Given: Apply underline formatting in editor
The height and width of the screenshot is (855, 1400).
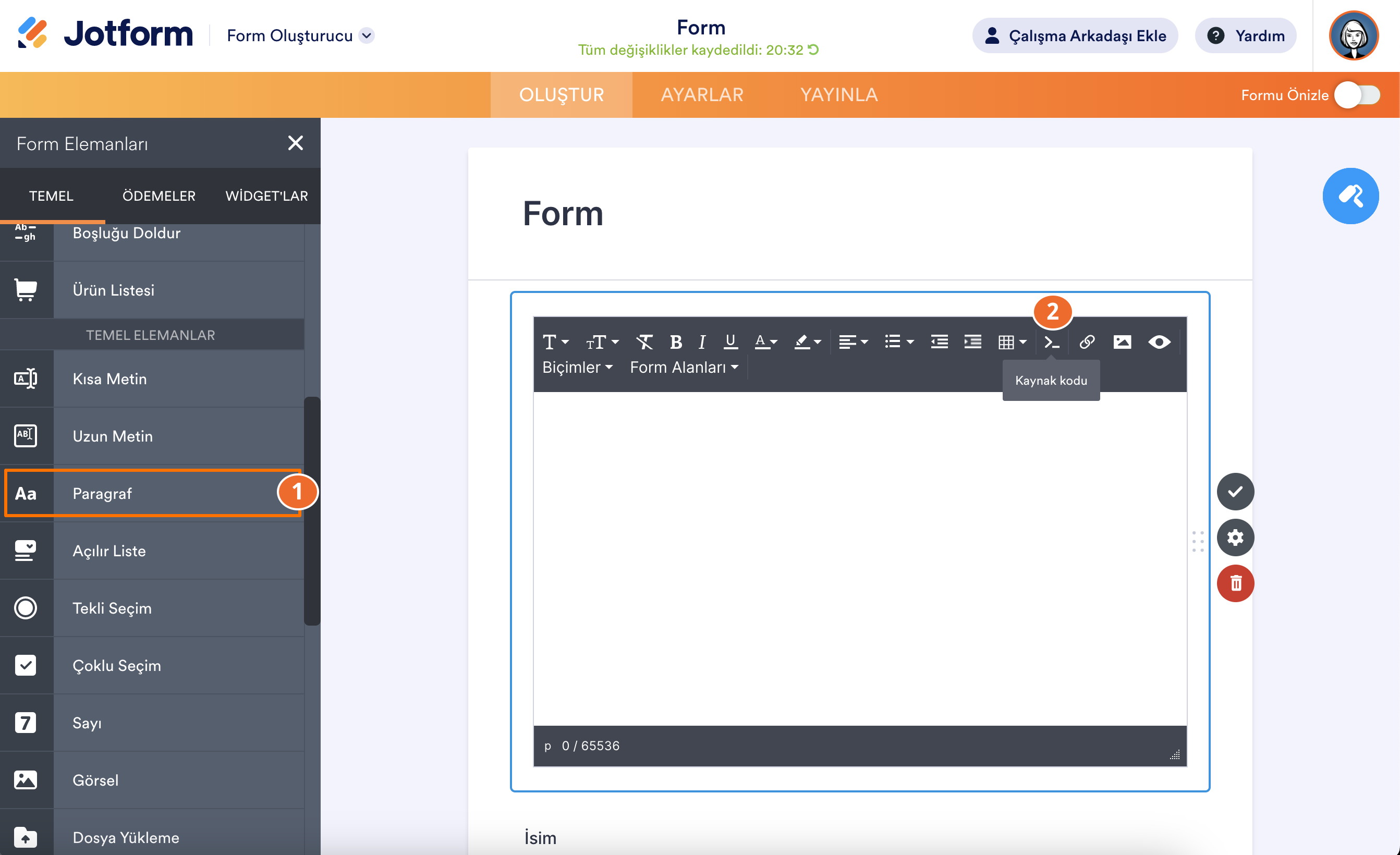Looking at the screenshot, I should click(x=731, y=342).
